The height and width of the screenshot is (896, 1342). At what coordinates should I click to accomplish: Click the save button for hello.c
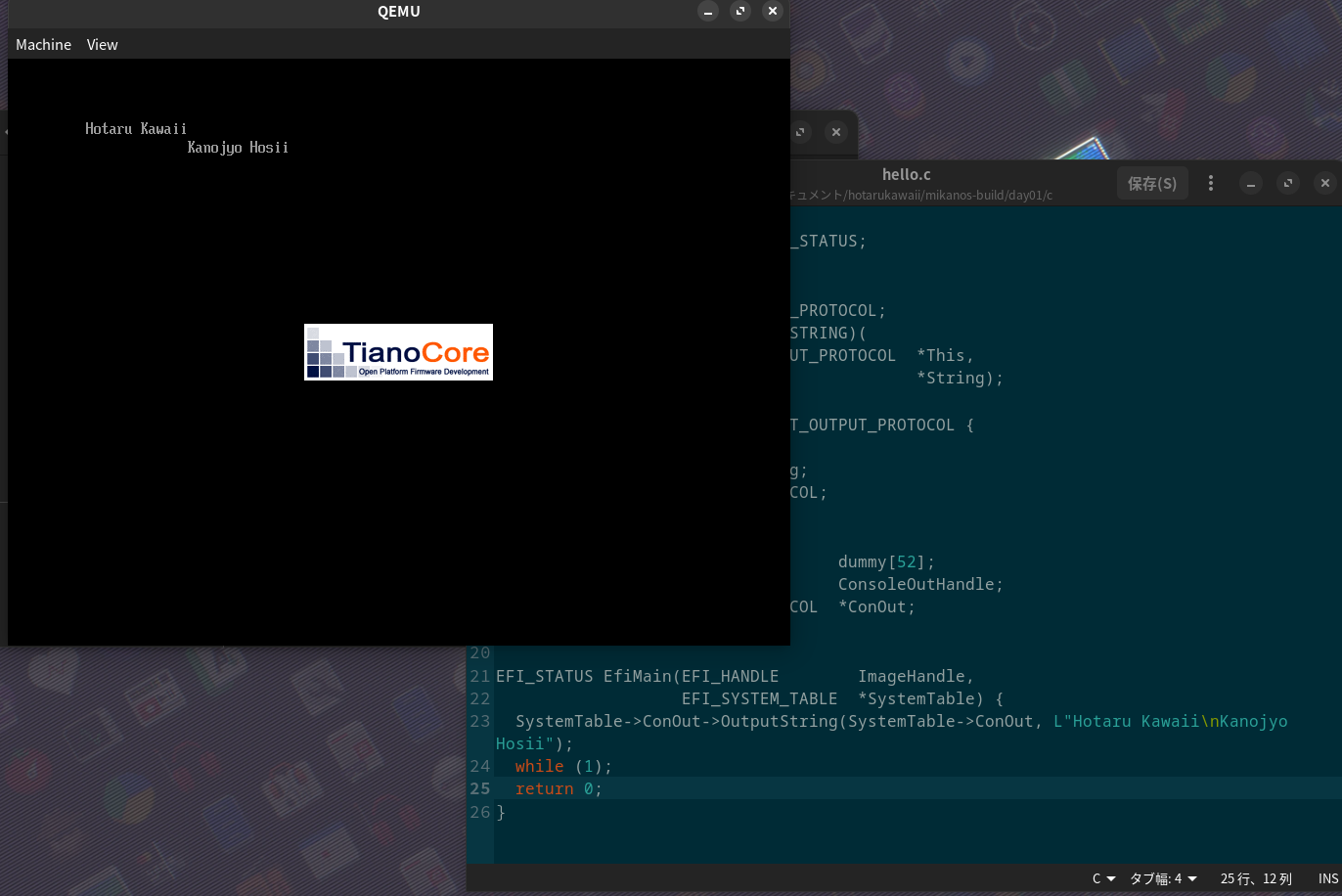click(1151, 184)
